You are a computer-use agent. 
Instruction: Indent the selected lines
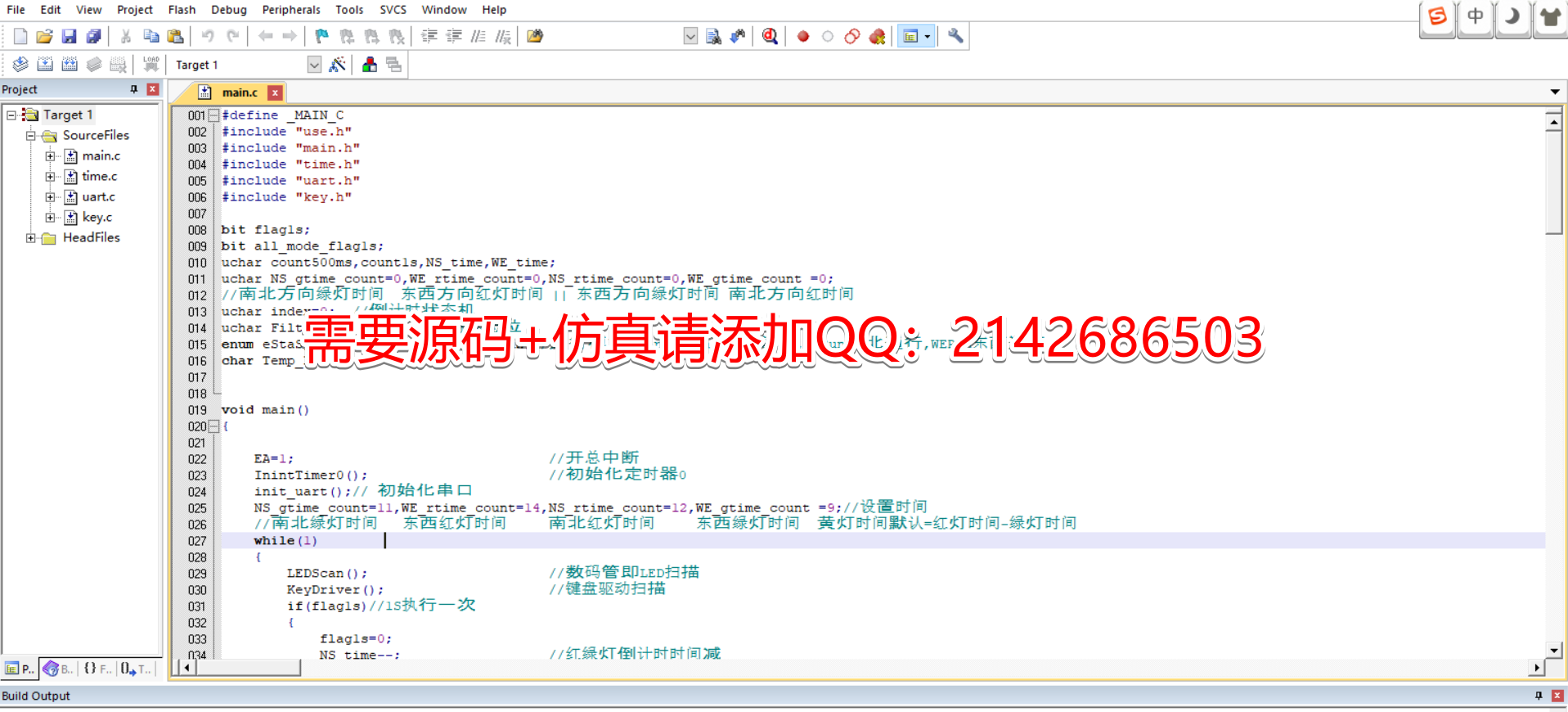(429, 36)
